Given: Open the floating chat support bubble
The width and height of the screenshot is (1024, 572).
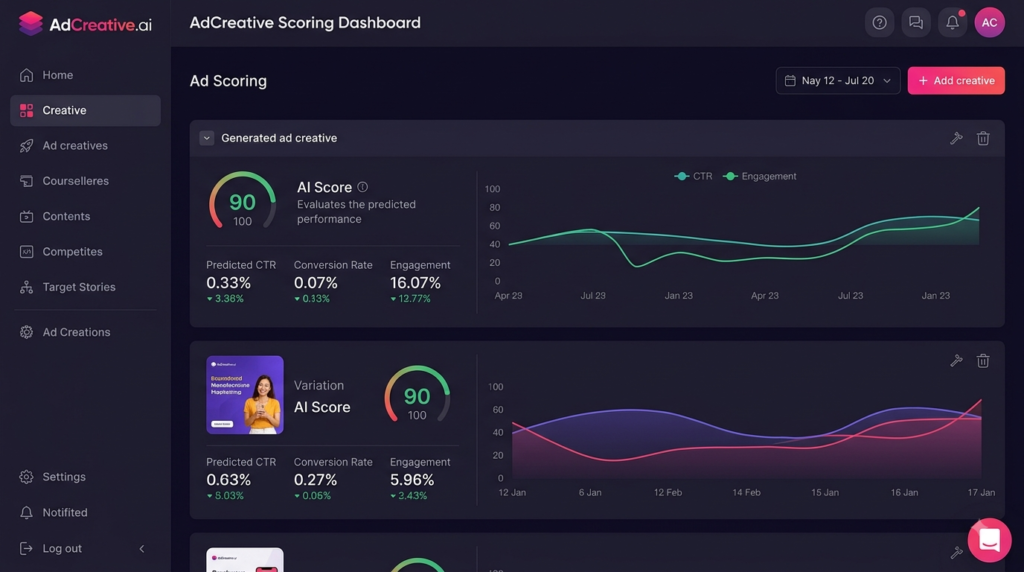Looking at the screenshot, I should [989, 540].
